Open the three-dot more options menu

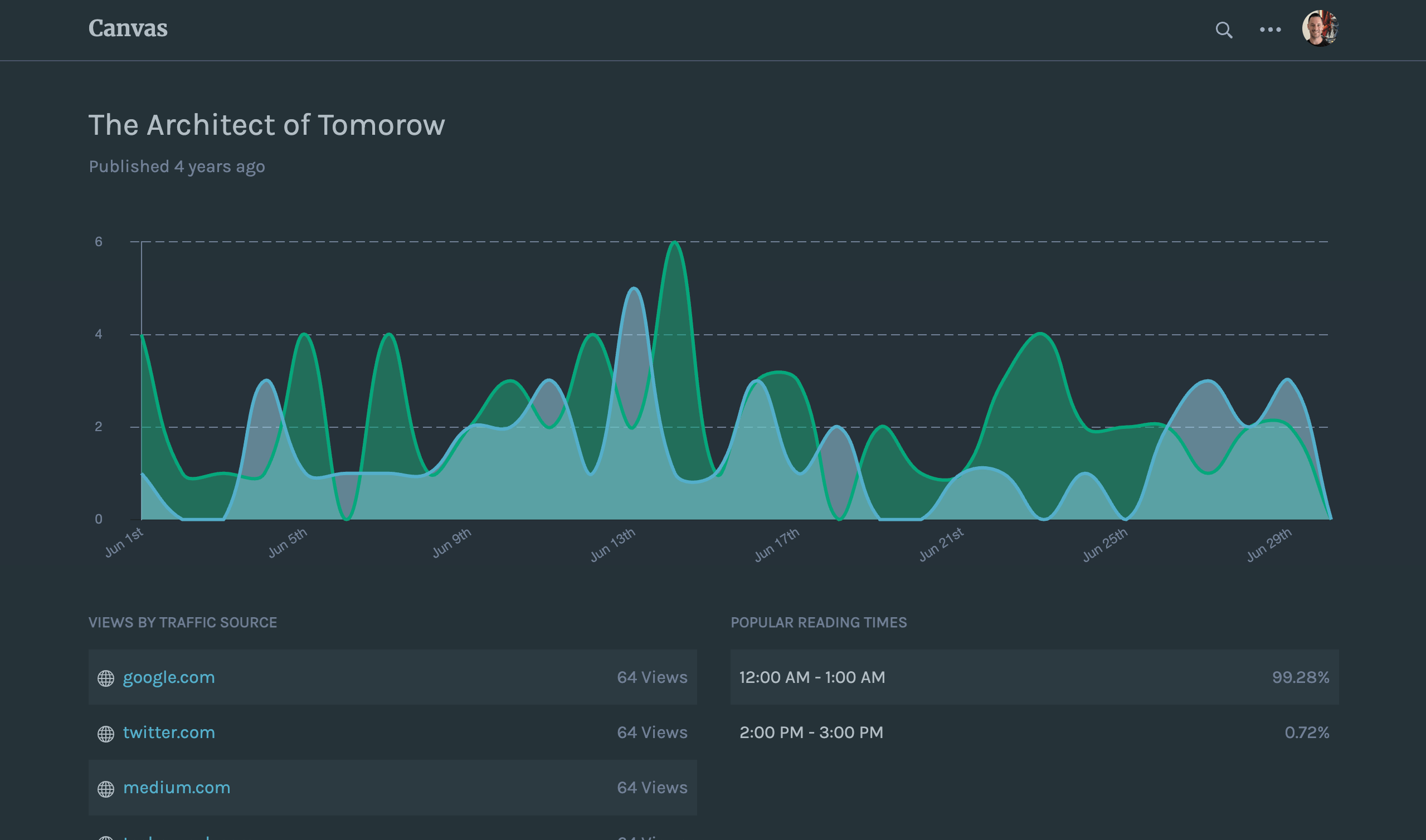(x=1270, y=30)
